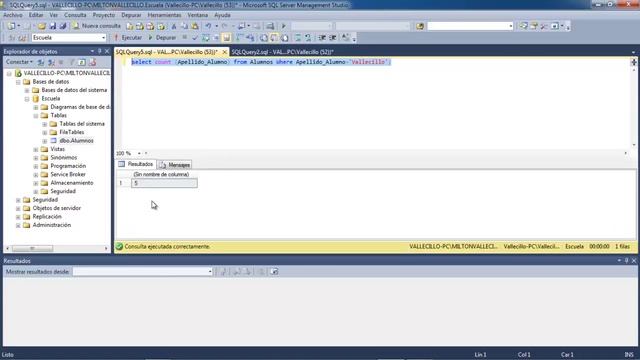The height and width of the screenshot is (360, 640).
Task: Uncomment the selected lines
Action: [x=308, y=38]
